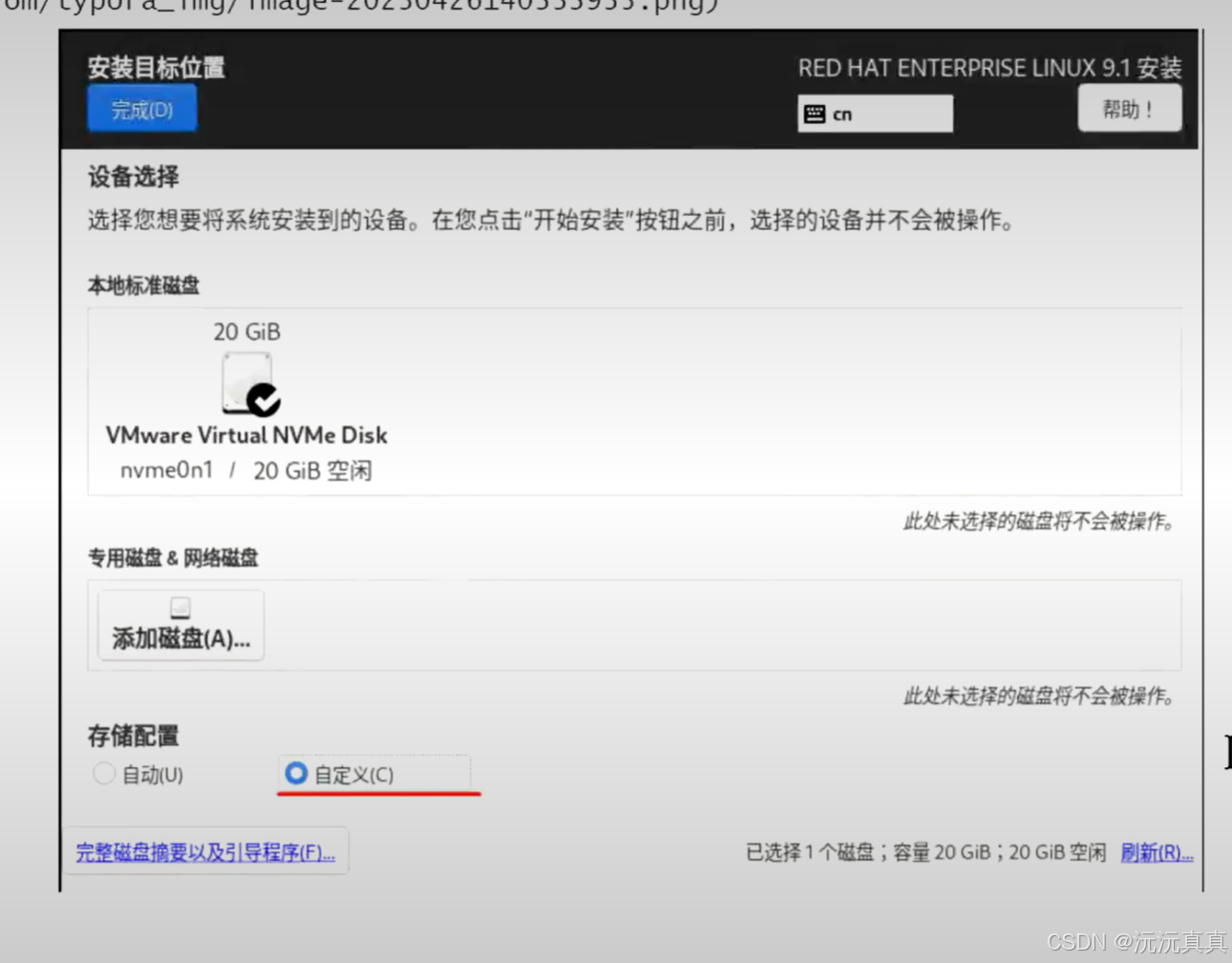Open the 帮助! help button
The width and height of the screenshot is (1232, 963).
(1129, 108)
